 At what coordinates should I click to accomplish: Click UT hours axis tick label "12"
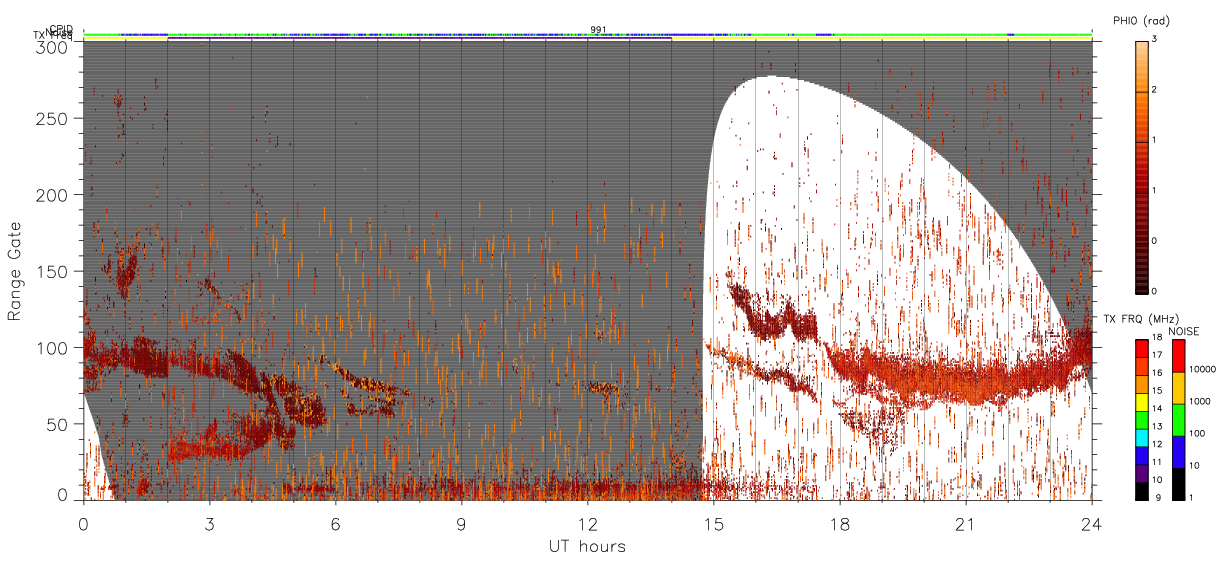coord(587,524)
